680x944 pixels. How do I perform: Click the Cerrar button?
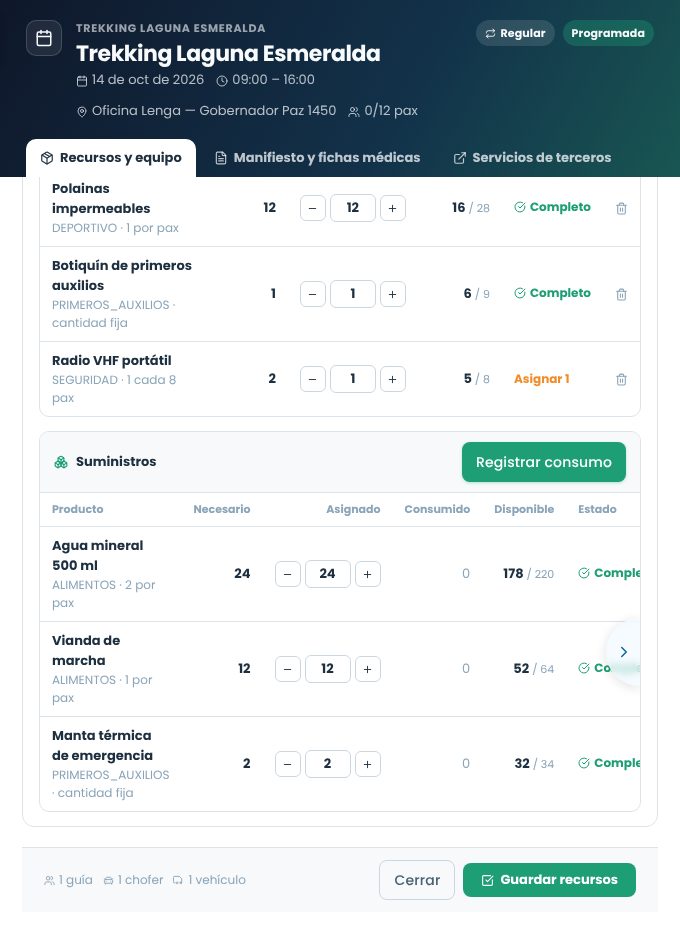pyautogui.click(x=417, y=880)
